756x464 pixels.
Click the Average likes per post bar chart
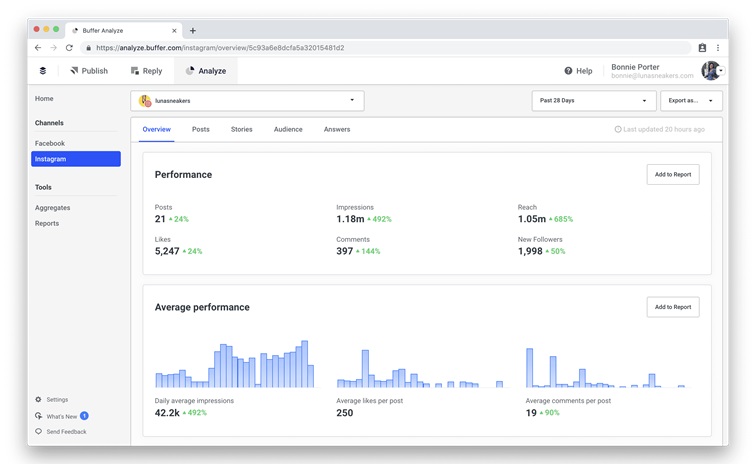pyautogui.click(x=420, y=368)
